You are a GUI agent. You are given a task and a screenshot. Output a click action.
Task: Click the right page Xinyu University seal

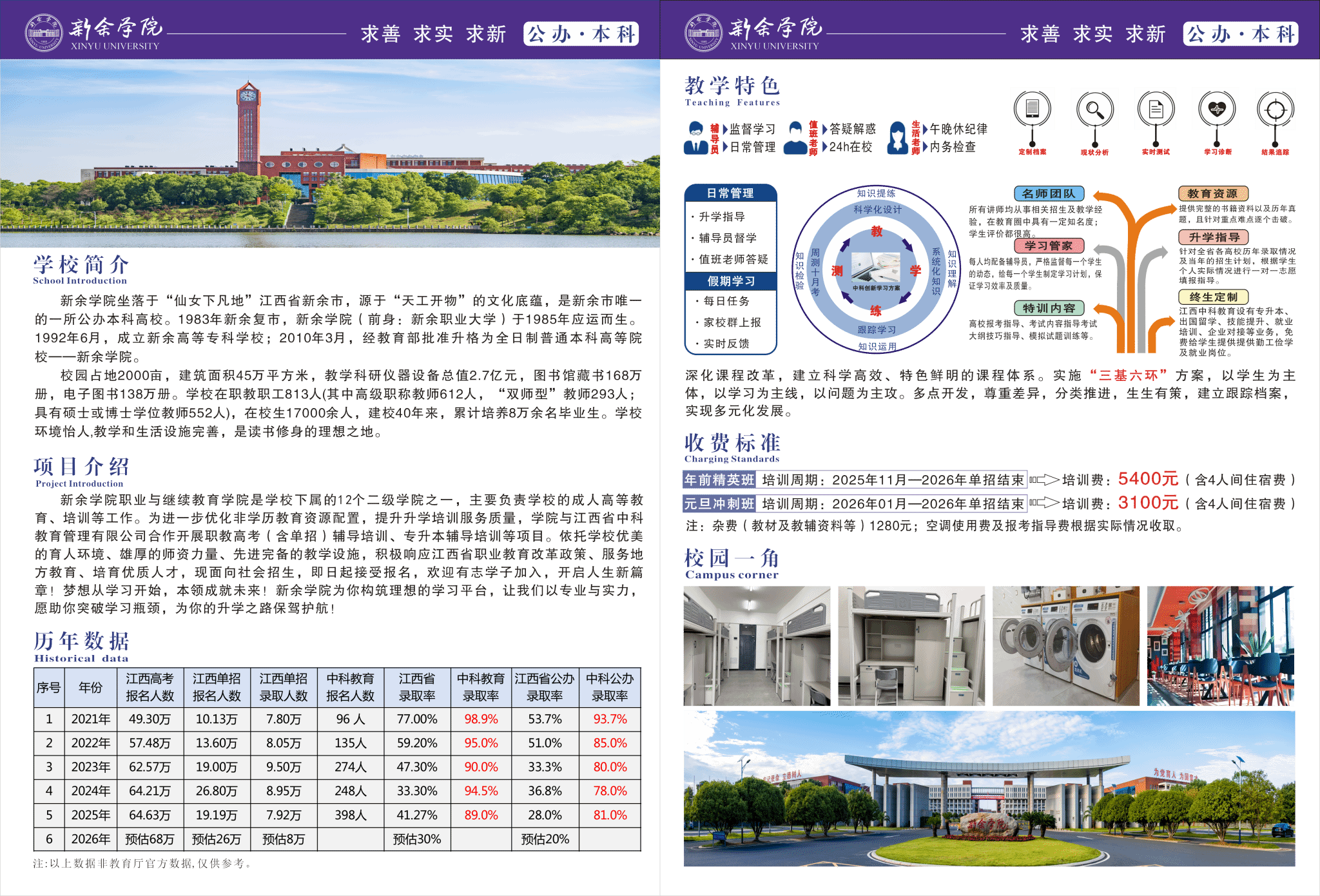(x=703, y=33)
